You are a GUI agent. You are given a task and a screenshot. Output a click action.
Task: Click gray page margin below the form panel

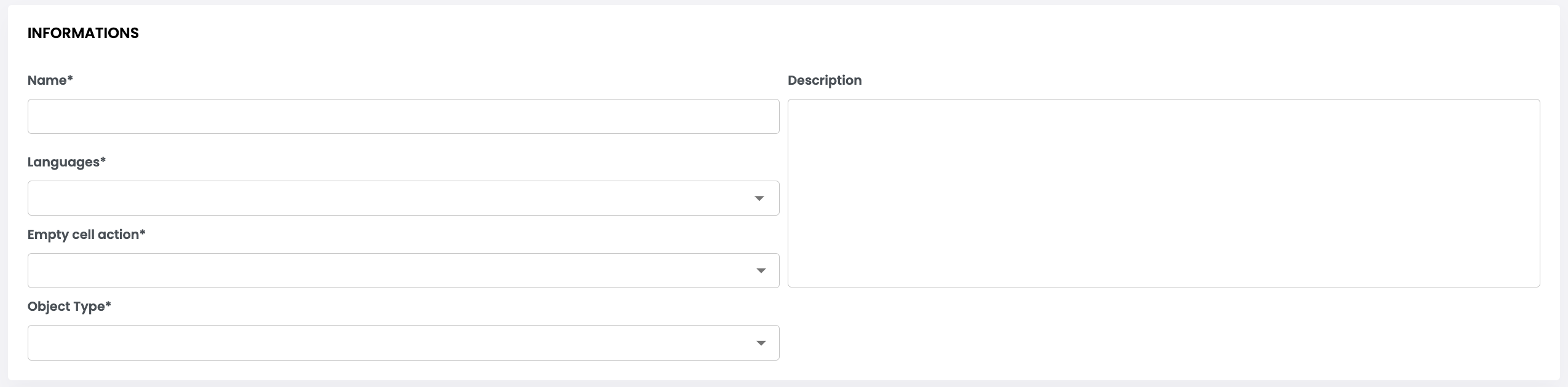pyautogui.click(x=784, y=384)
